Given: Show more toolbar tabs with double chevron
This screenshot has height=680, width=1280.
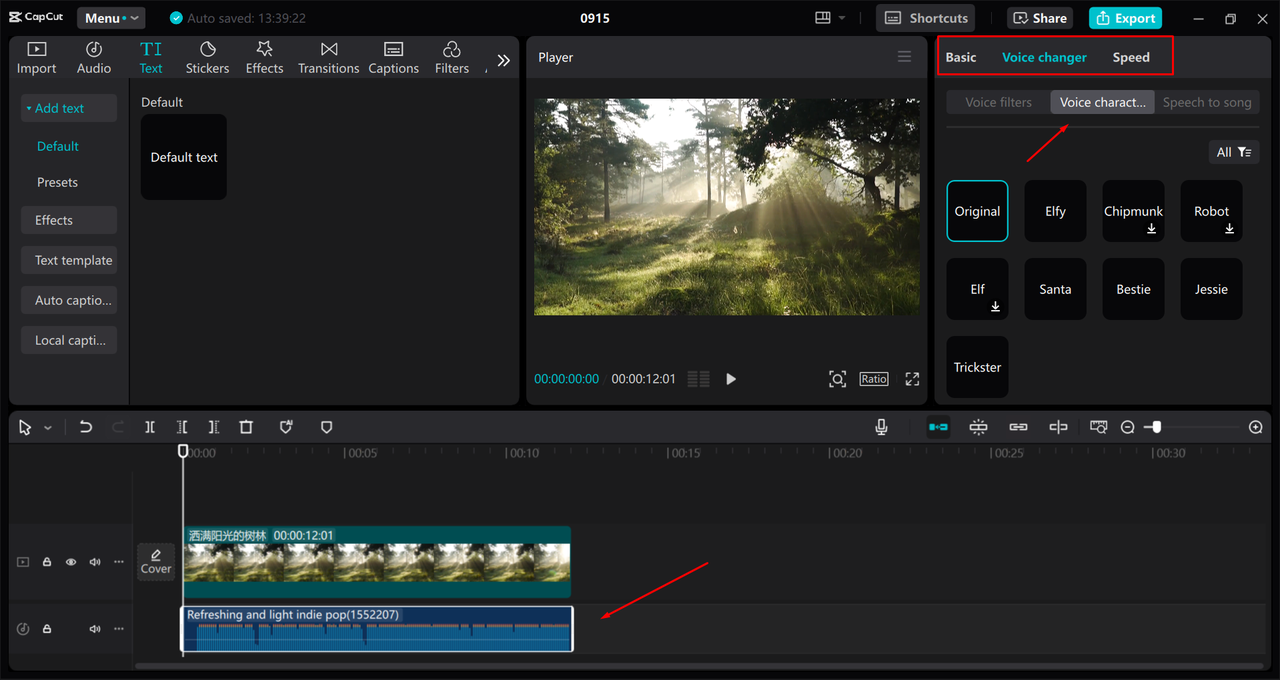Looking at the screenshot, I should pyautogui.click(x=503, y=60).
